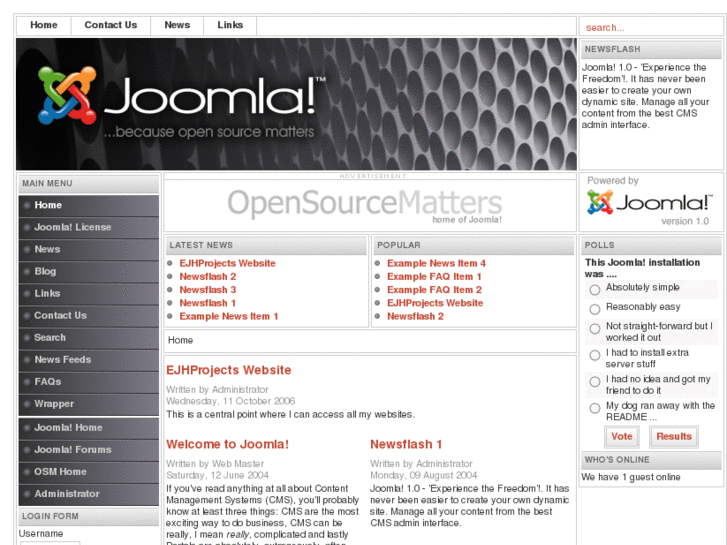The image size is (727, 545).
Task: Open Example News Item 1 in Latest News
Action: point(229,317)
